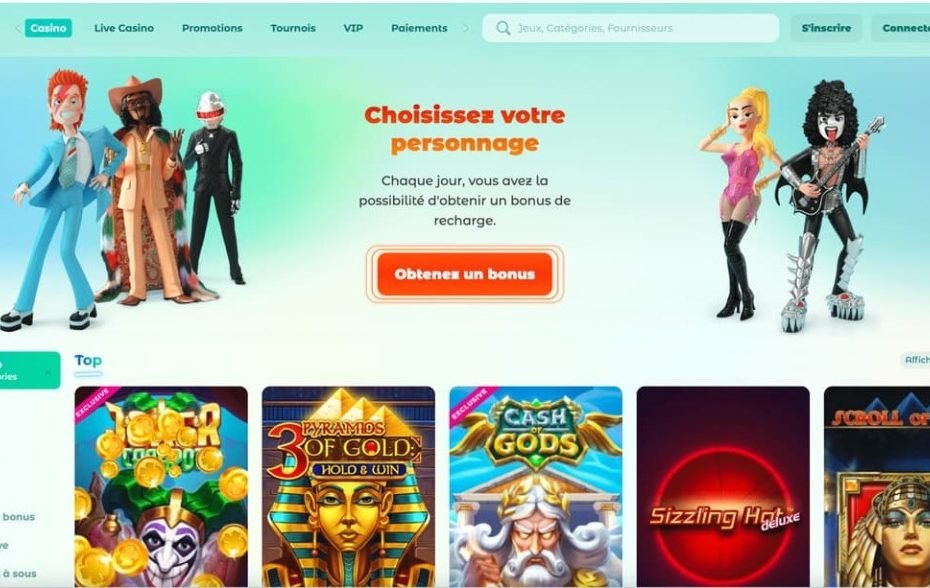Image resolution: width=930 pixels, height=588 pixels.
Task: Go to Live Casino section
Action: click(124, 28)
